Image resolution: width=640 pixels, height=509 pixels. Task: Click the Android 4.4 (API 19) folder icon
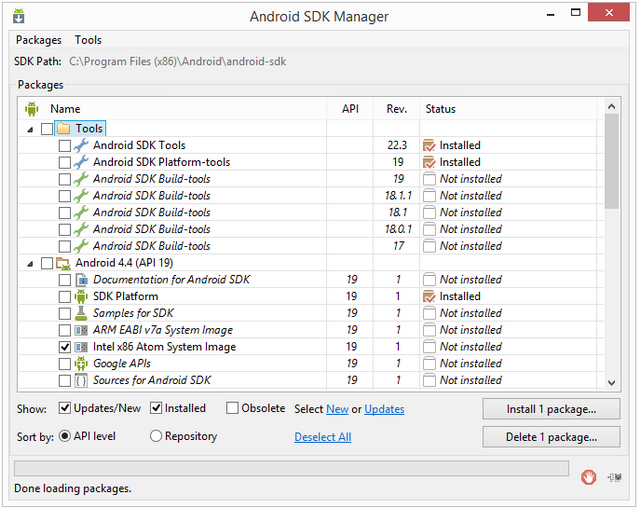(x=63, y=263)
